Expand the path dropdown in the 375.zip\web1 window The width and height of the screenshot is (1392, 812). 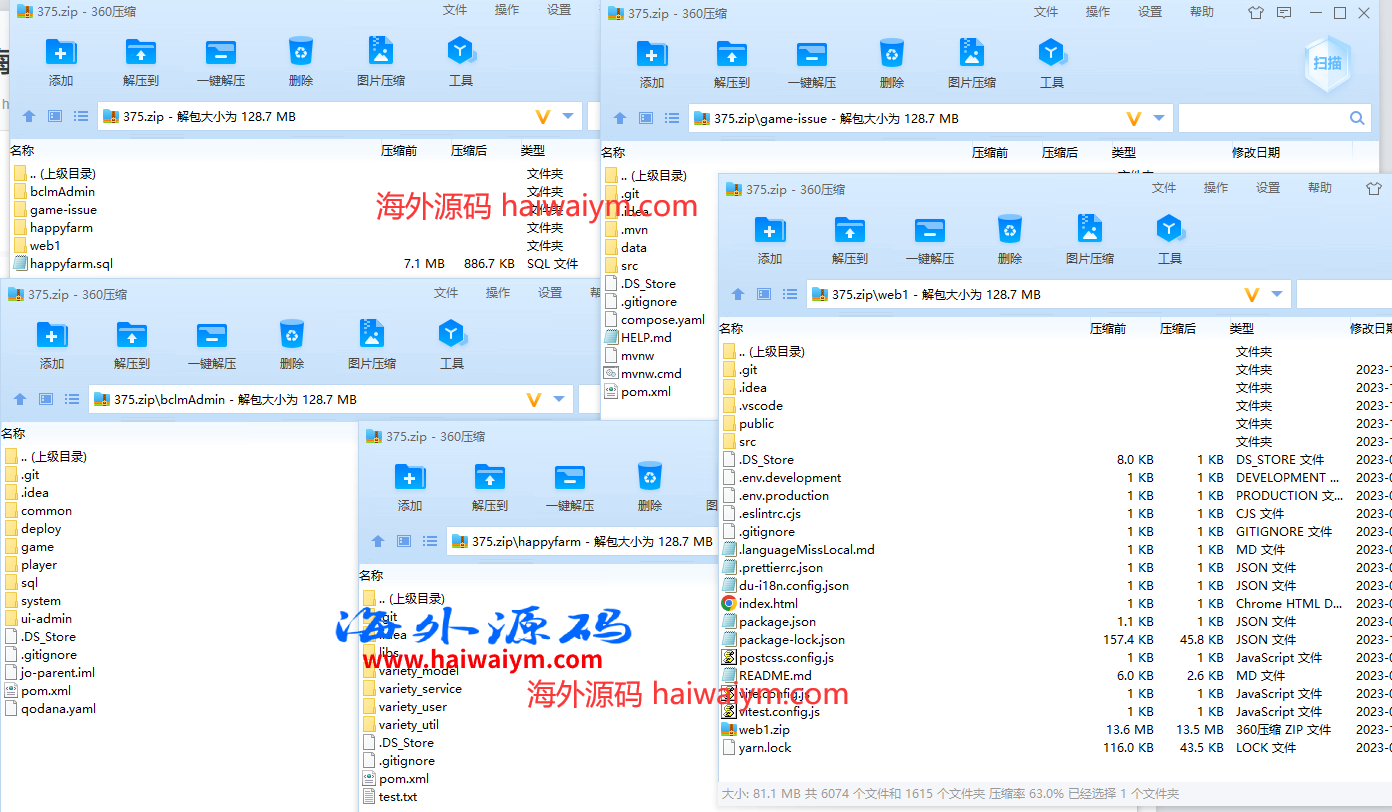coord(1277,294)
